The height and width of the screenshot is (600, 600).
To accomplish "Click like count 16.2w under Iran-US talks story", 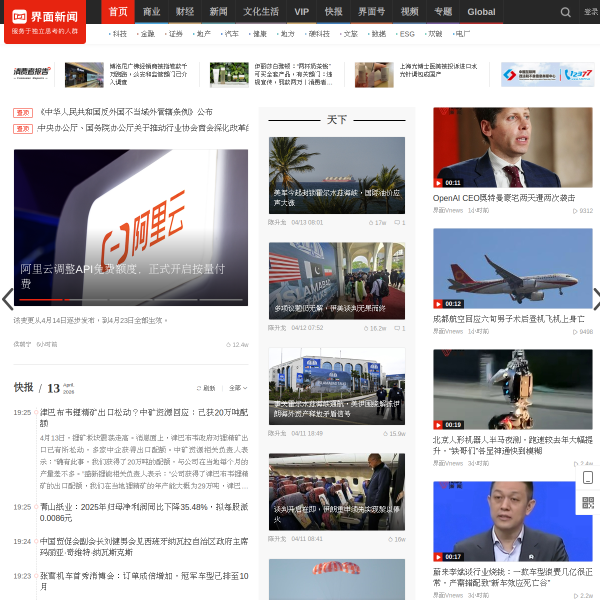I will (375, 328).
